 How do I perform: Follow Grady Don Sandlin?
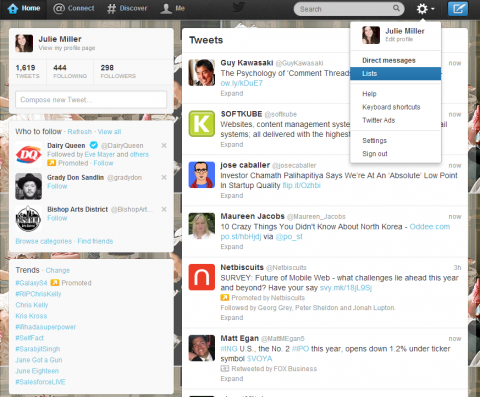pyautogui.click(x=57, y=186)
